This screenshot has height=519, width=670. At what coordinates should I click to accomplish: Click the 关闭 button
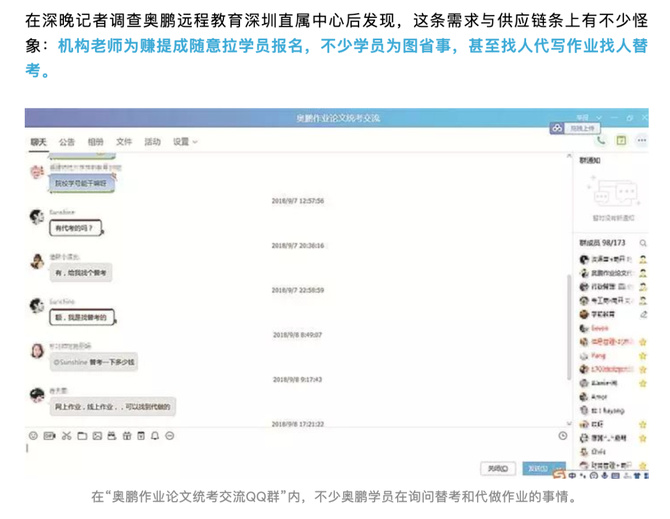(x=498, y=469)
